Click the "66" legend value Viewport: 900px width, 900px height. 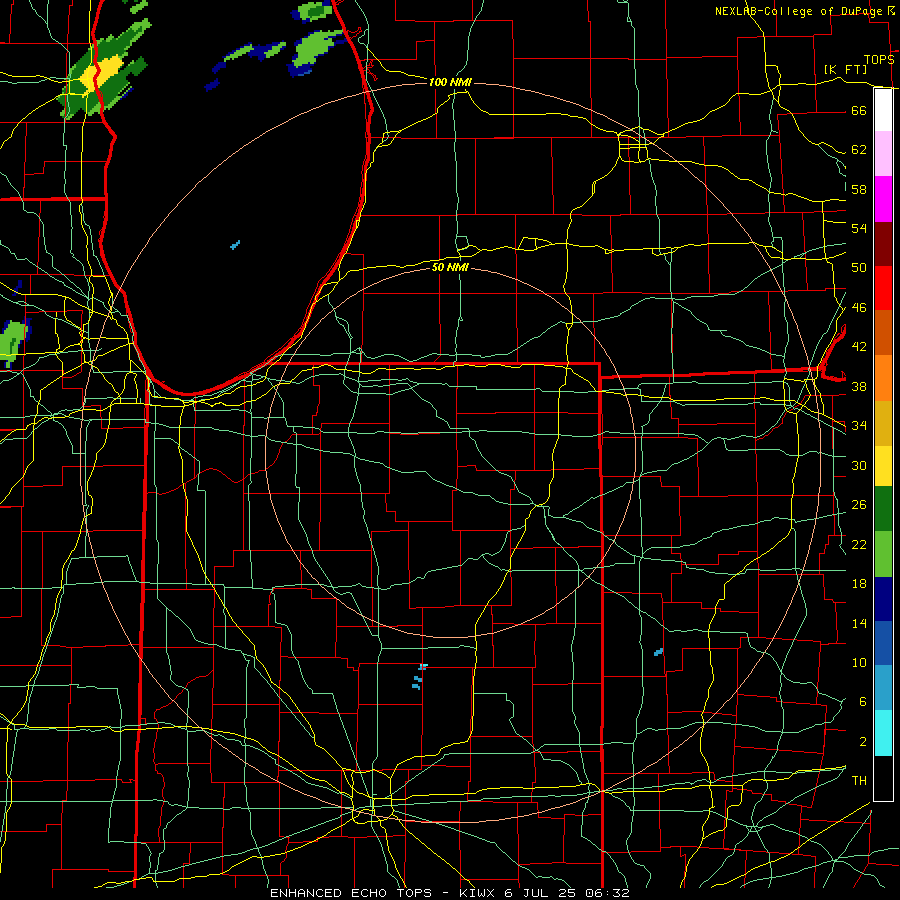(x=859, y=110)
